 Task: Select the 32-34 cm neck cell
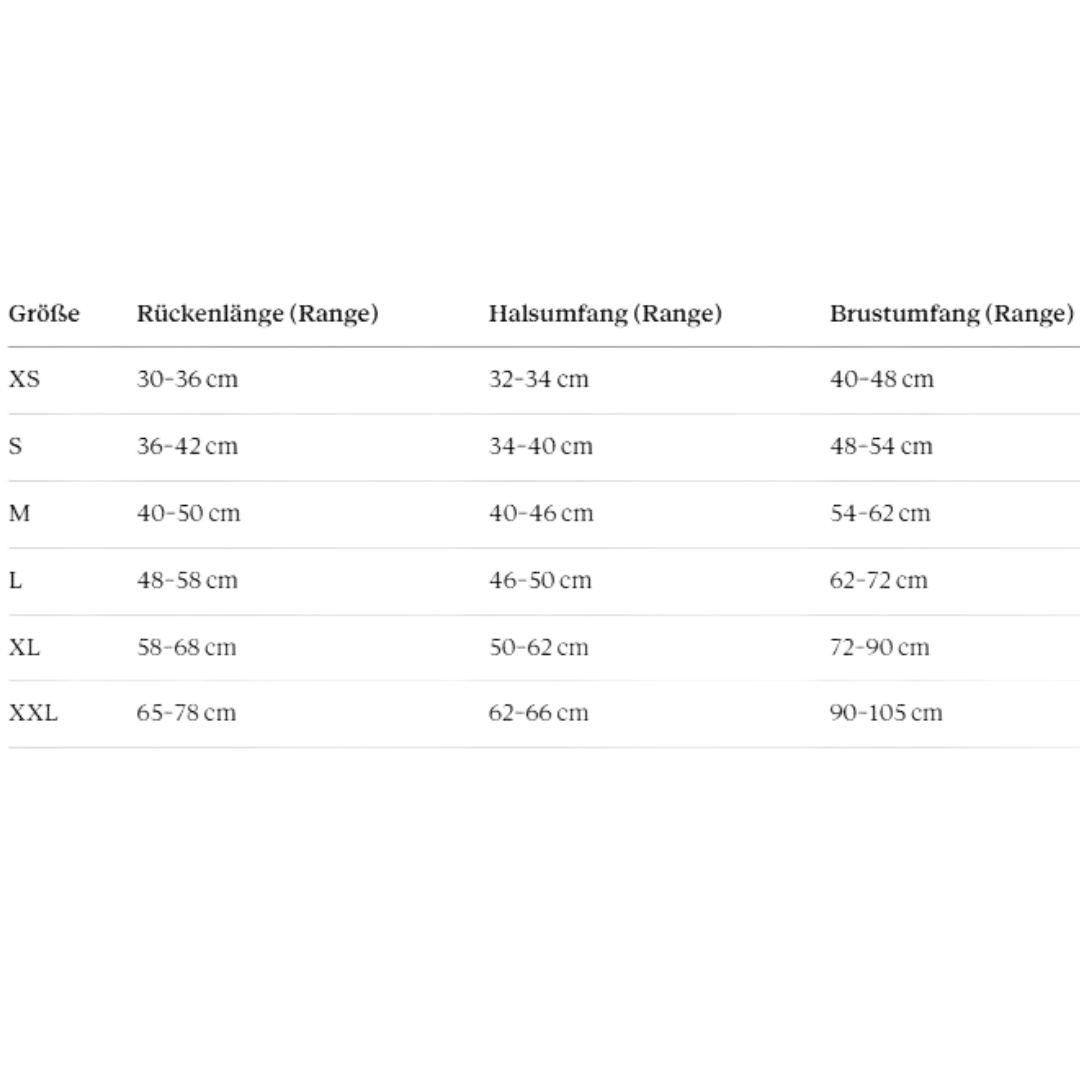coord(539,379)
